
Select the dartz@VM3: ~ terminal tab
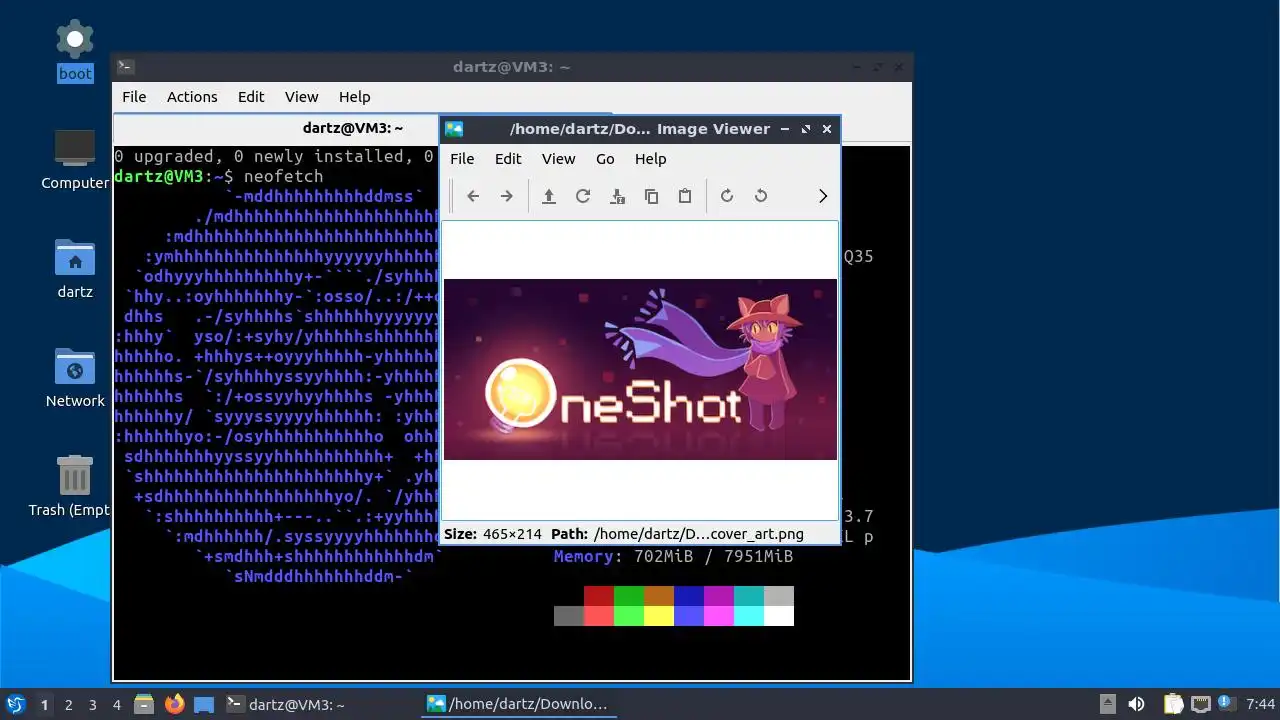point(352,128)
